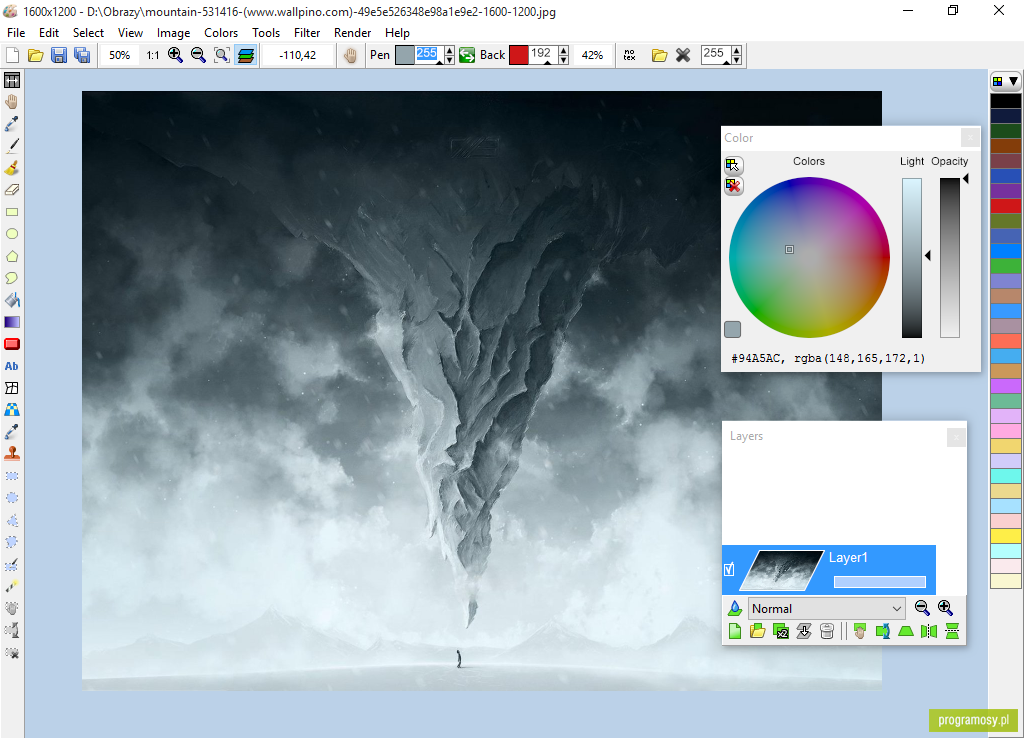Image resolution: width=1024 pixels, height=738 pixels.
Task: Click the Open file folder icon in toolbar
Action: (x=35, y=56)
